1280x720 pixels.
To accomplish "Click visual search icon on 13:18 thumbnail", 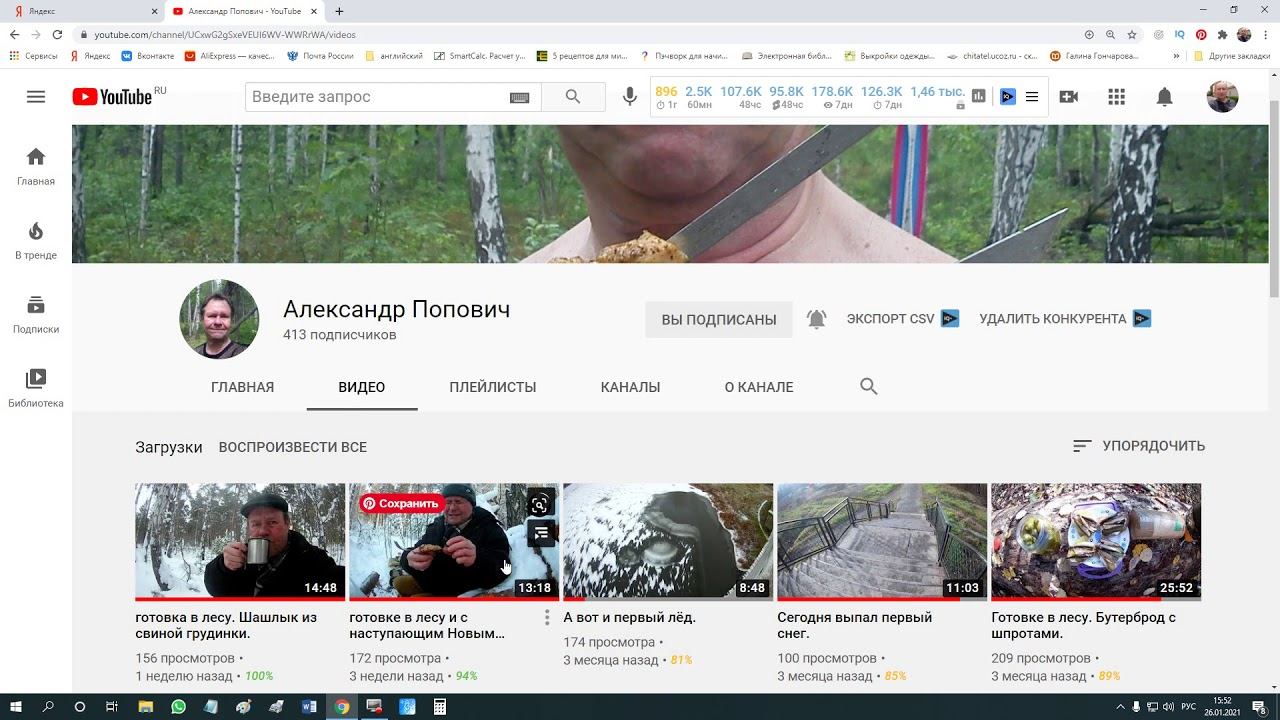I will [540, 504].
